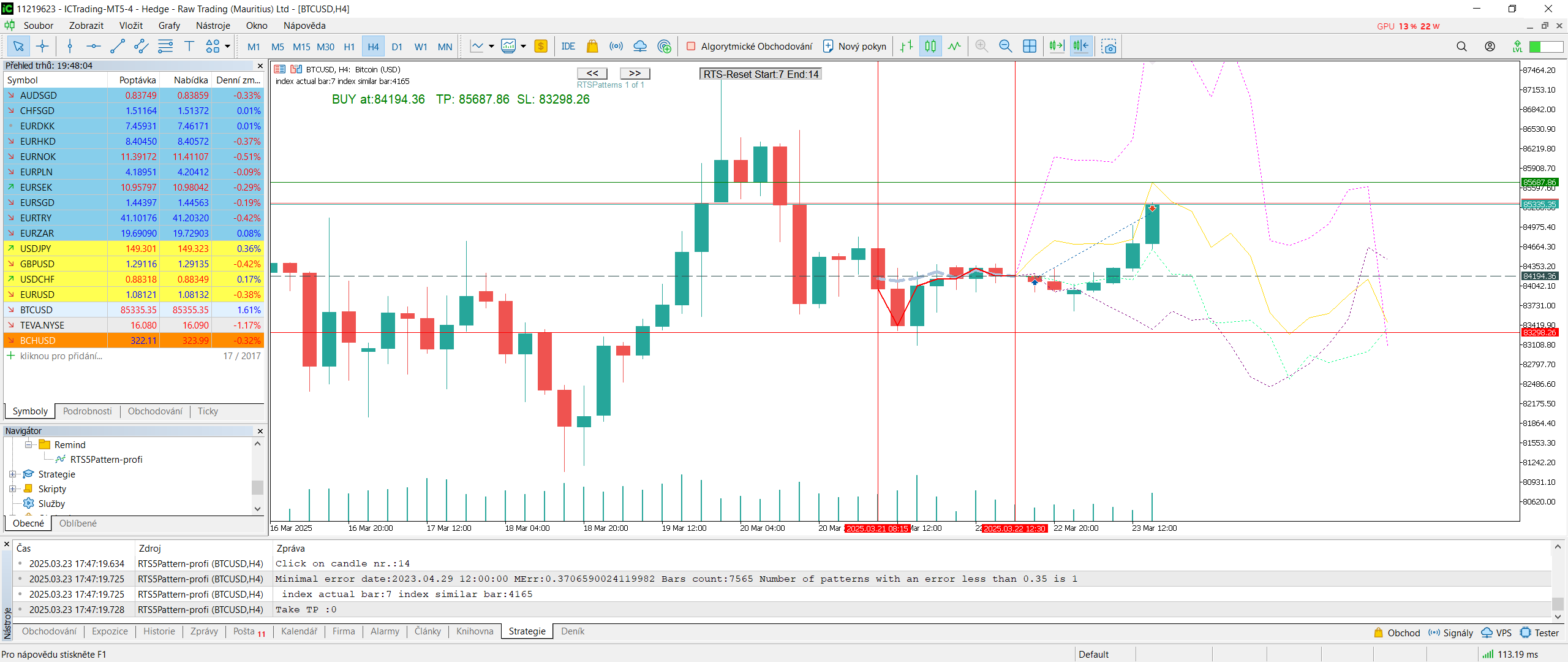Open the Tester link in status bar
The image size is (1568, 662).
pyautogui.click(x=1540, y=633)
